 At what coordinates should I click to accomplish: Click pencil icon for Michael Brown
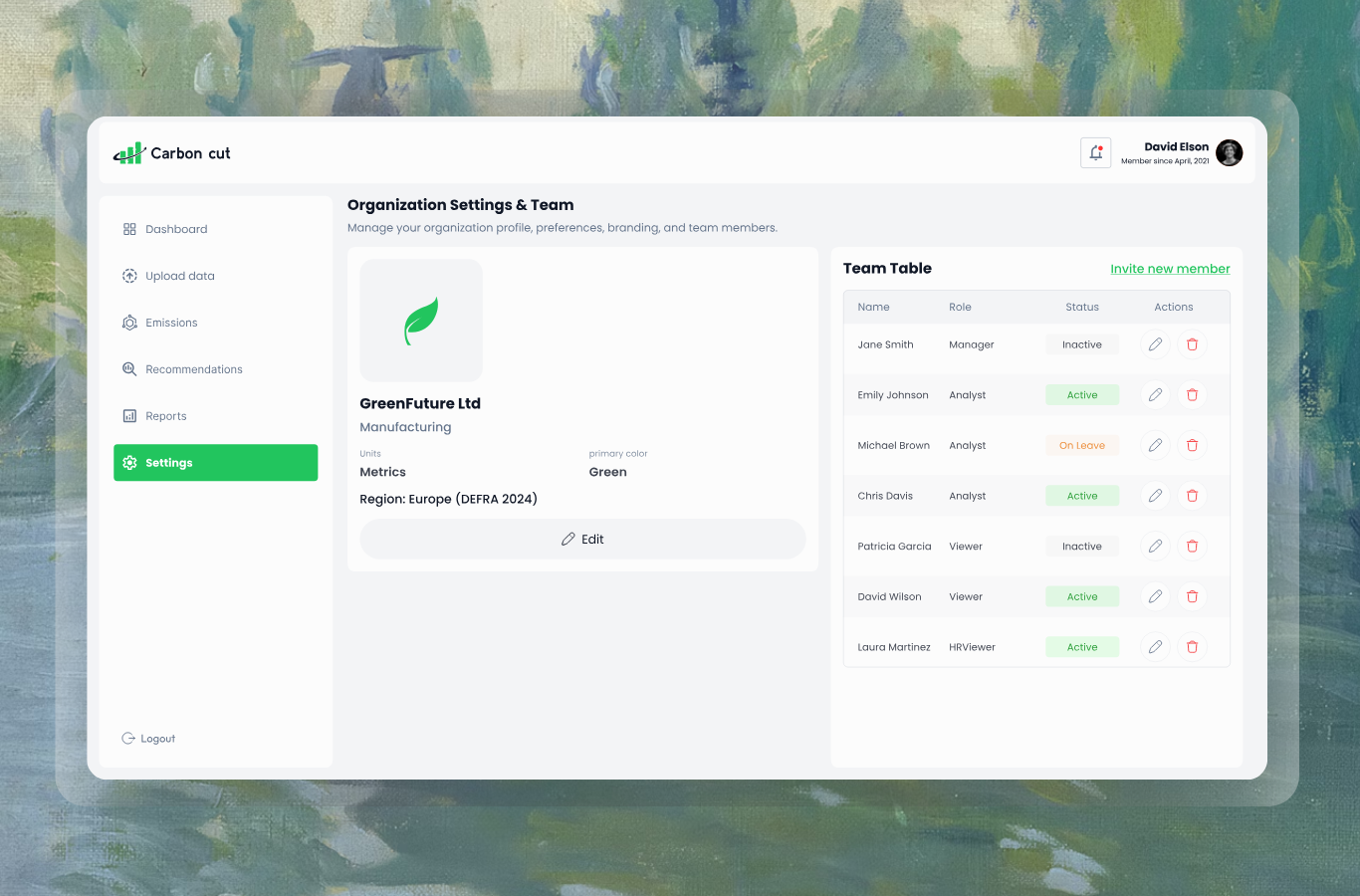click(1155, 445)
